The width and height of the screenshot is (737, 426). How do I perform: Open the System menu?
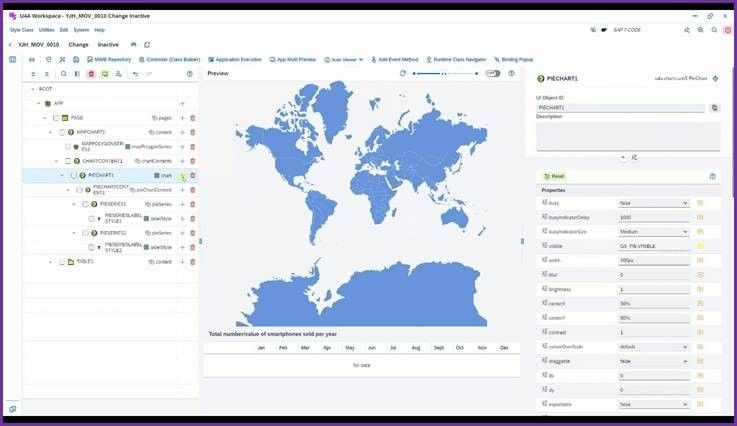tap(81, 30)
